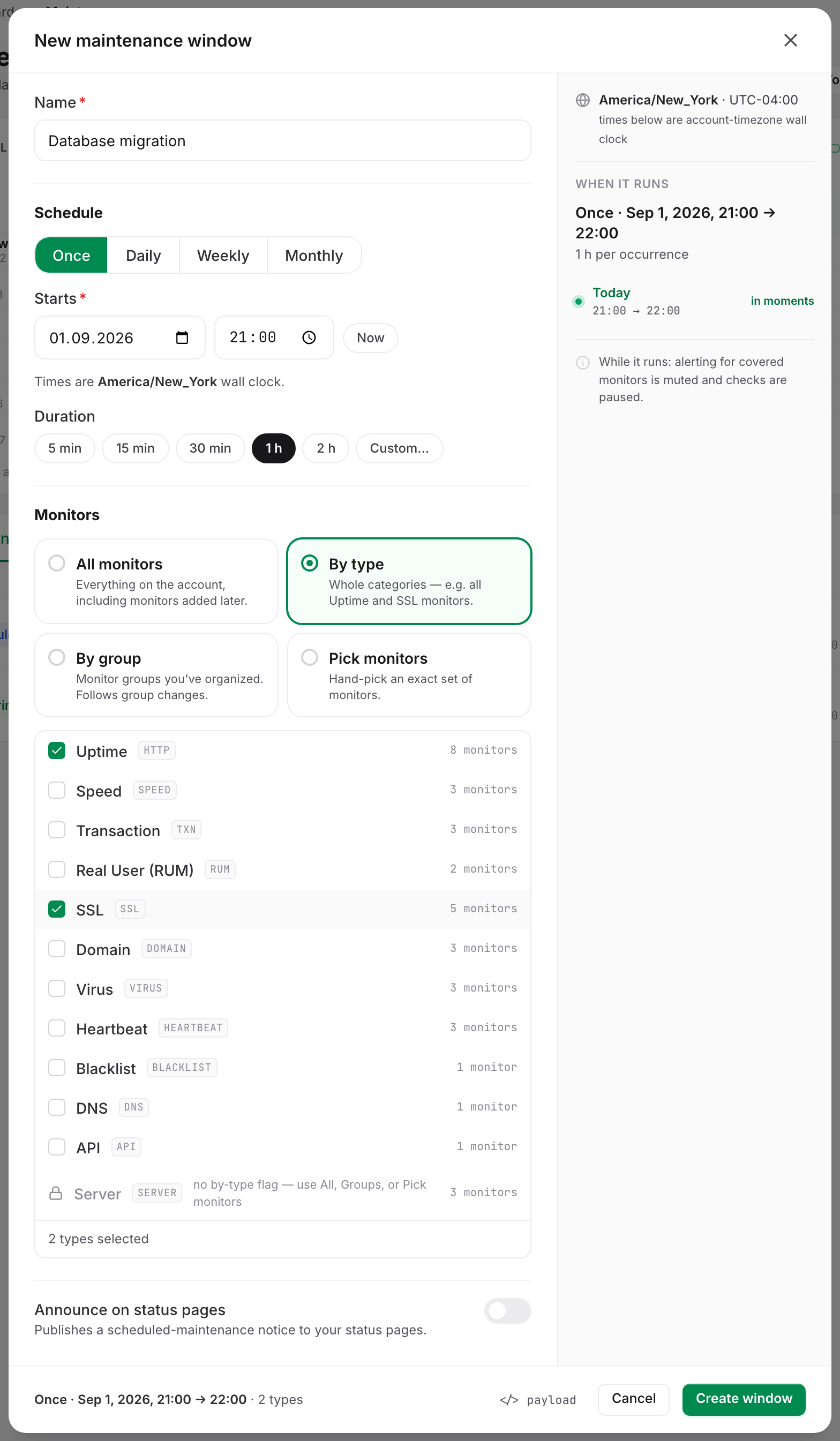Open the time picker clock icon

click(x=309, y=337)
